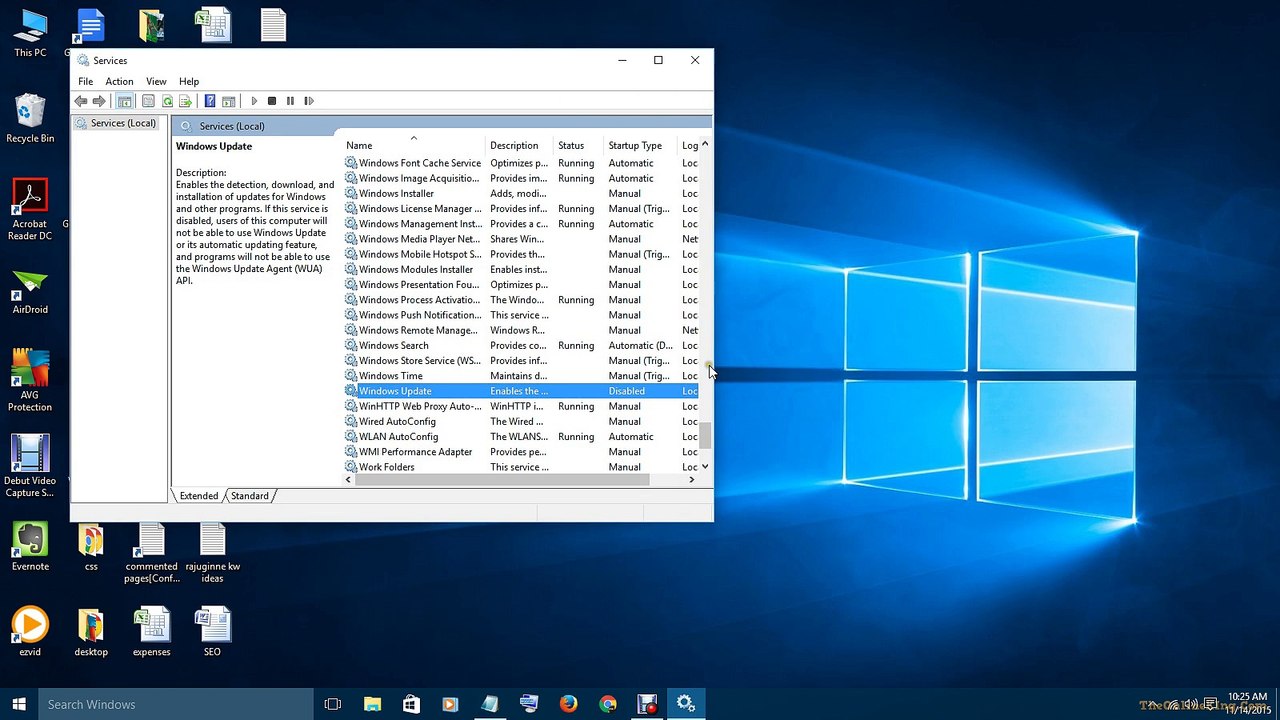Open Task View on taskbar
Viewport: 1280px width, 720px height.
(x=333, y=704)
